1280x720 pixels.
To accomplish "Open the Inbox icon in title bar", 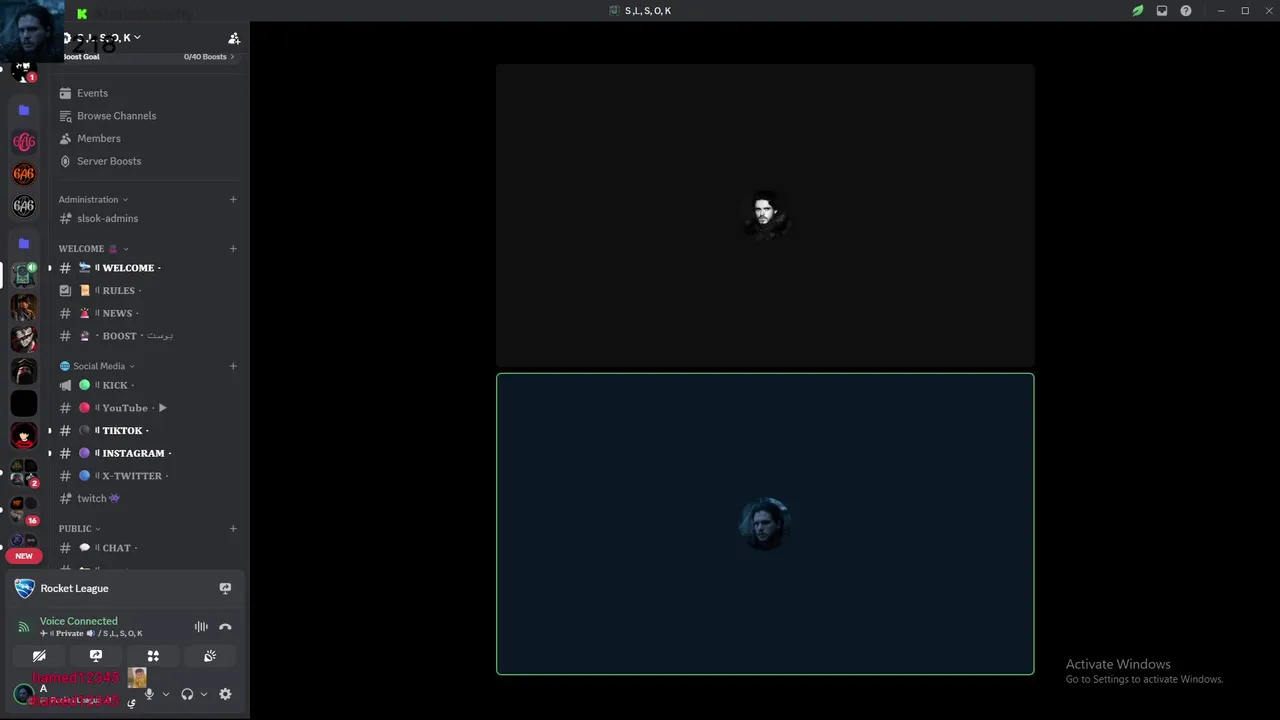I will pos(1162,11).
